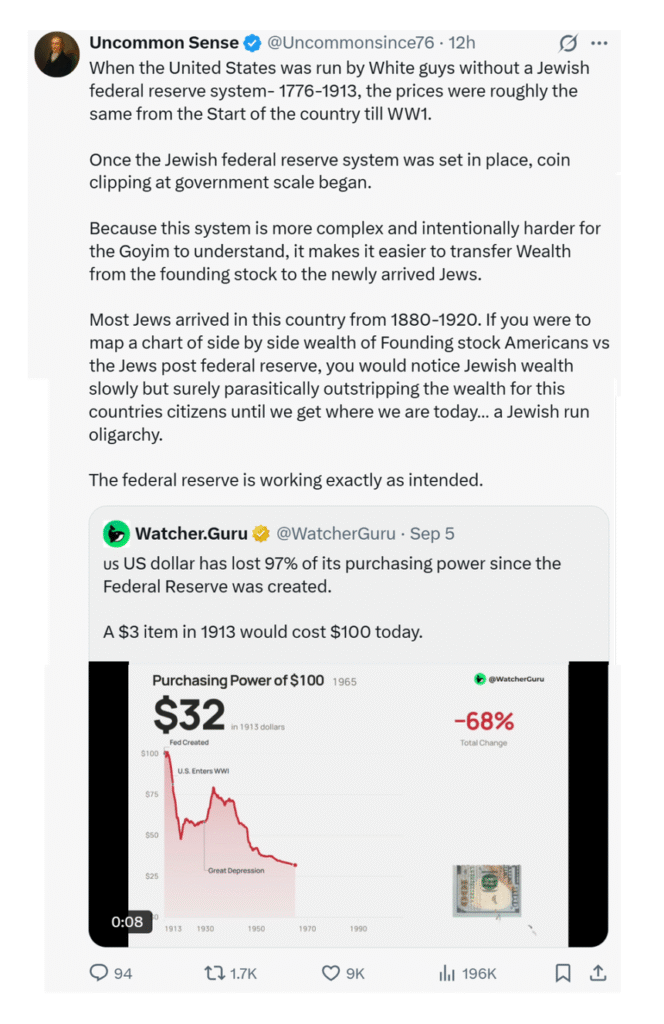This screenshot has width=664, height=1024.
Task: Bookmark this post using the bookmark icon
Action: 563,973
